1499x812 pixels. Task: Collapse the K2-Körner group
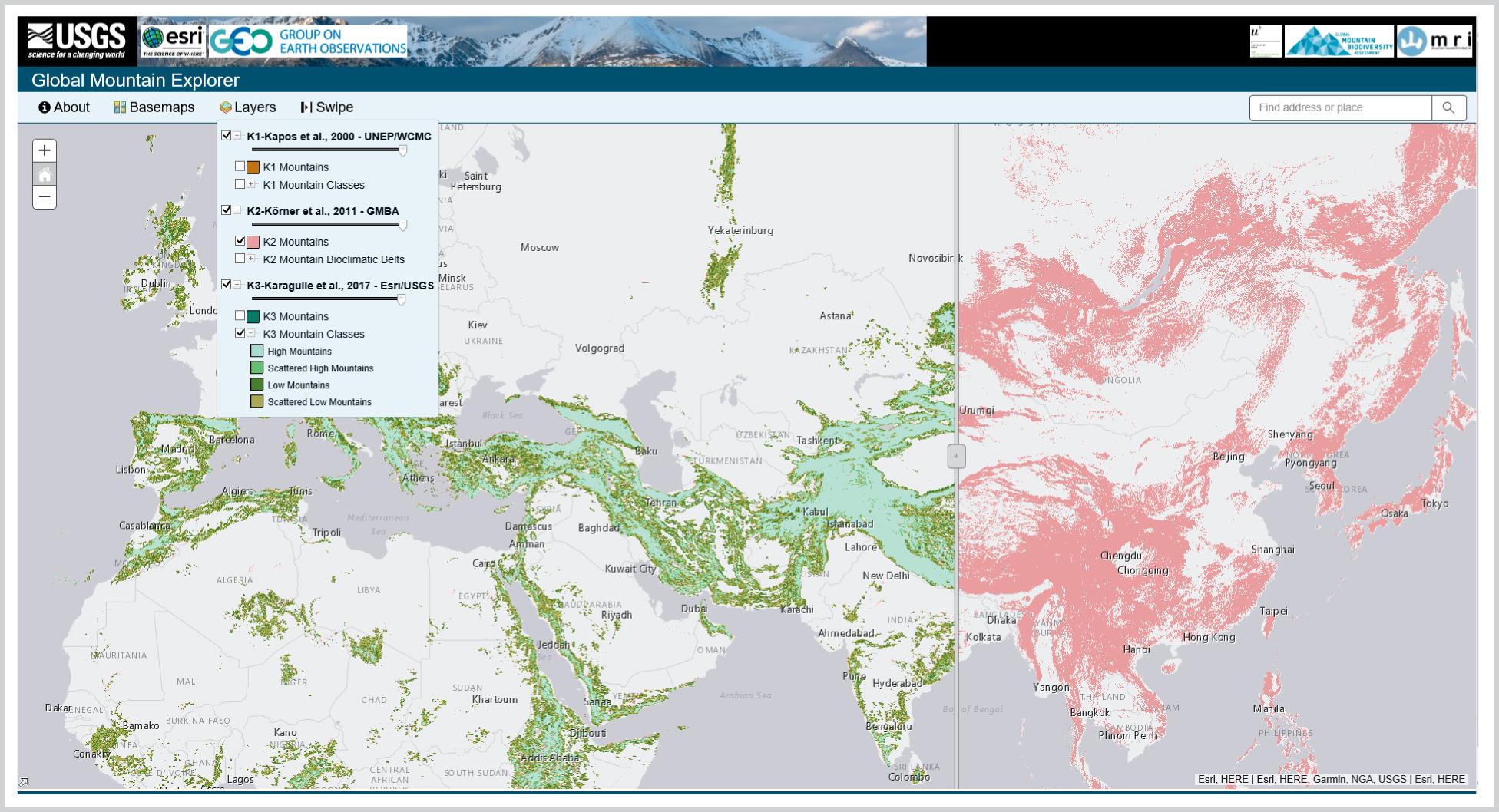point(237,210)
